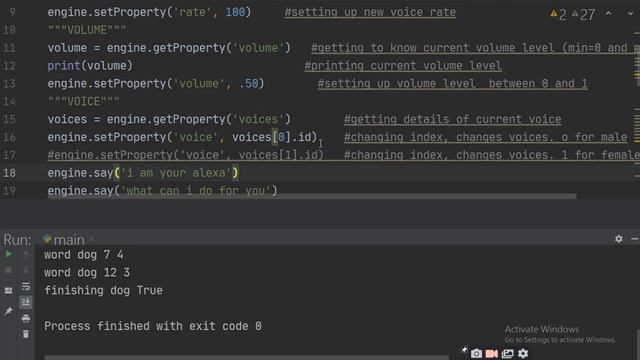Click 'word dog 12 3' console output
Viewport: 640px width, 360px height.
click(87, 273)
